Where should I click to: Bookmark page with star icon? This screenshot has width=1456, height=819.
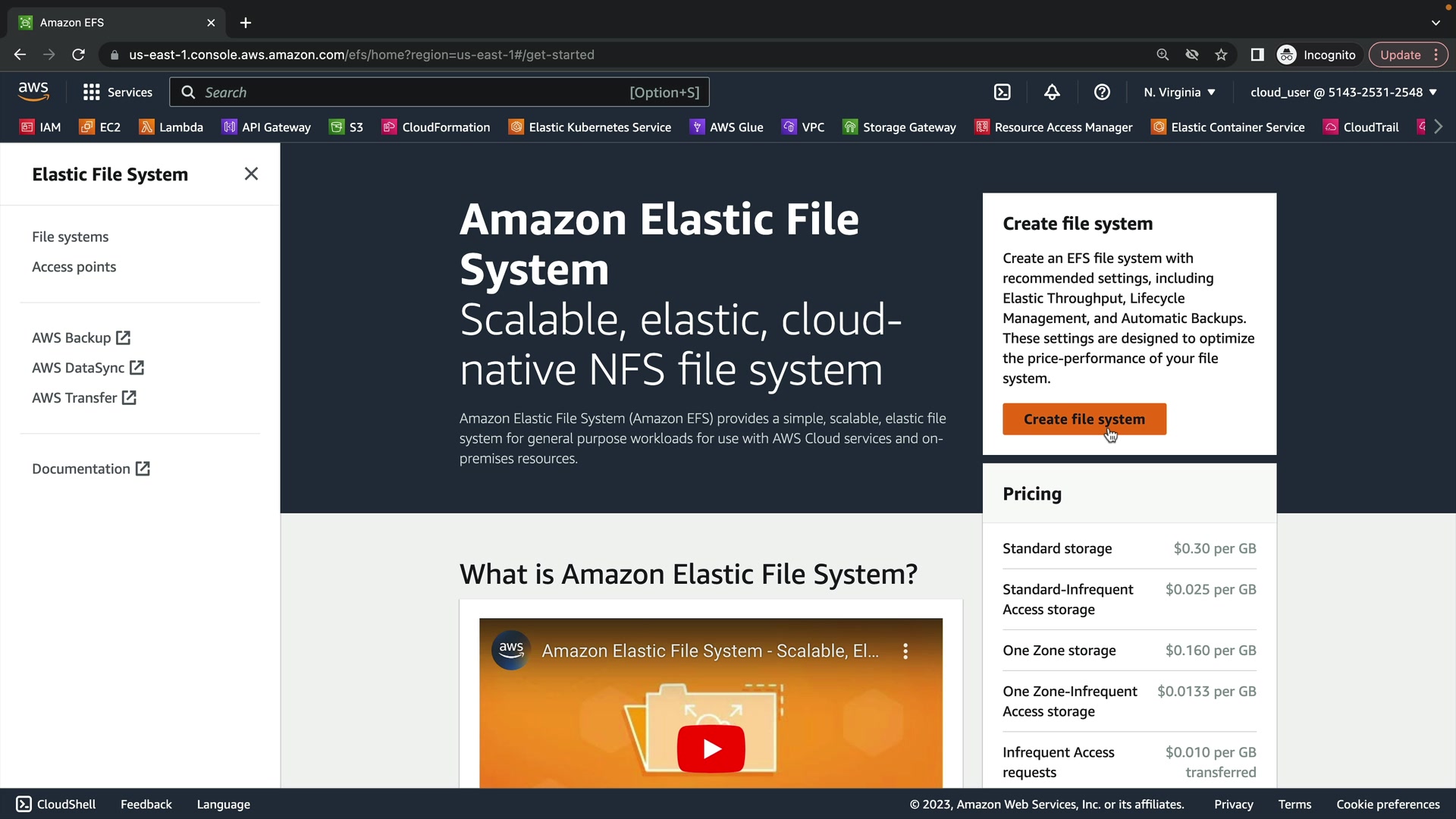[1221, 55]
